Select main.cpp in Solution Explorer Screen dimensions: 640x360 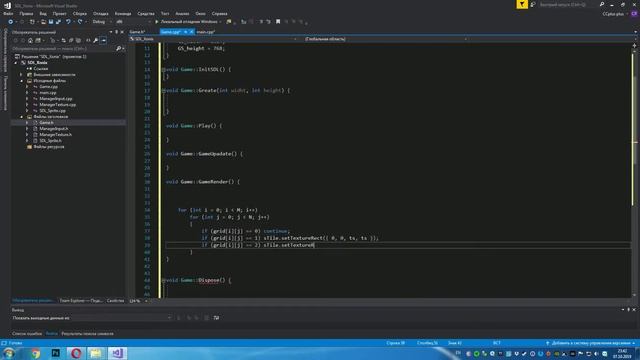pyautogui.click(x=48, y=93)
